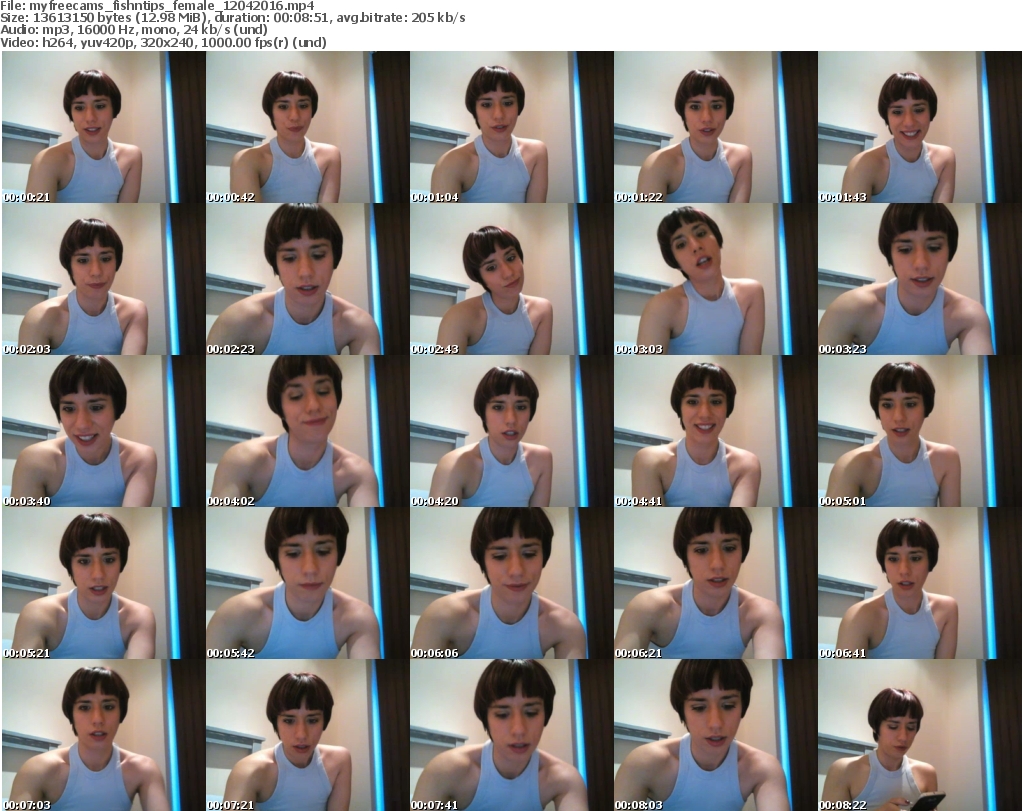This screenshot has width=1024, height=811.
Task: Open the 00:04:20 thumbnail
Action: point(511,432)
